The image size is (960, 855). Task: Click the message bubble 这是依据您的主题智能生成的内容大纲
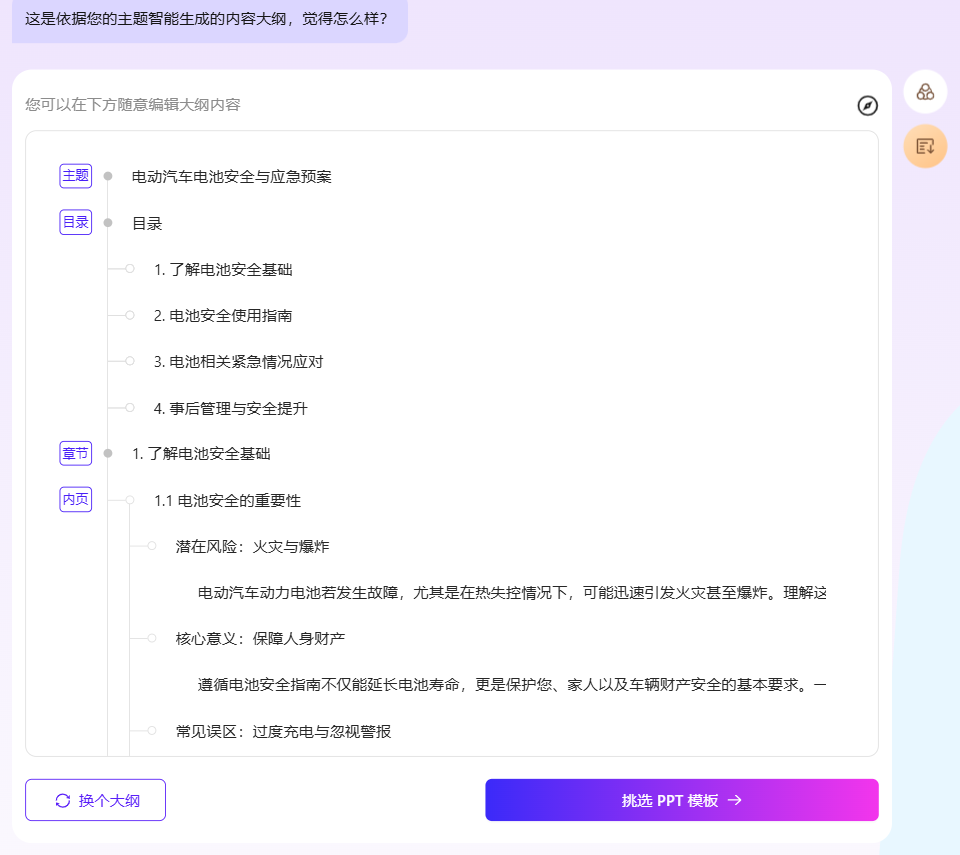[x=209, y=20]
